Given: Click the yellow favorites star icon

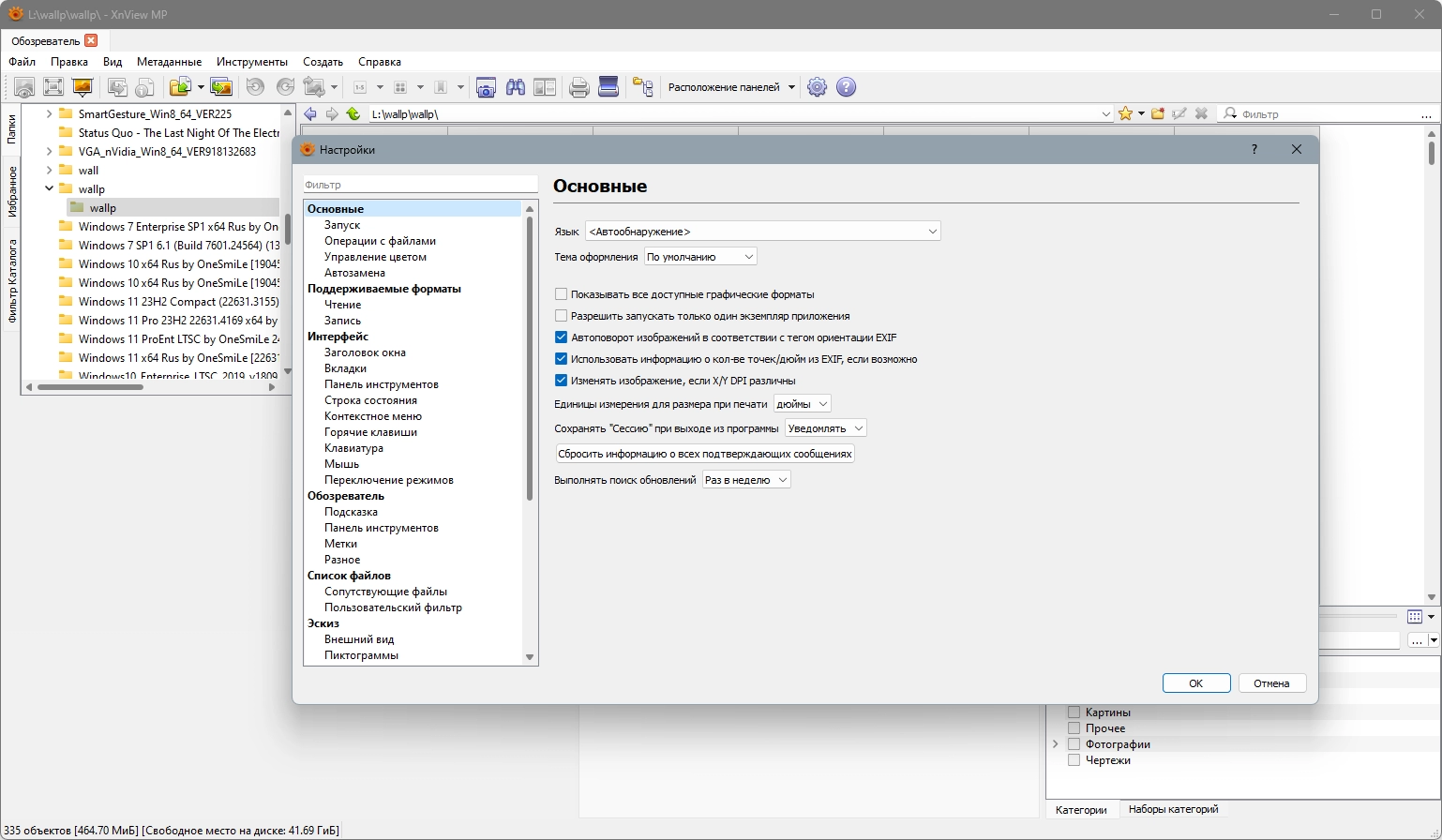Looking at the screenshot, I should (1125, 113).
